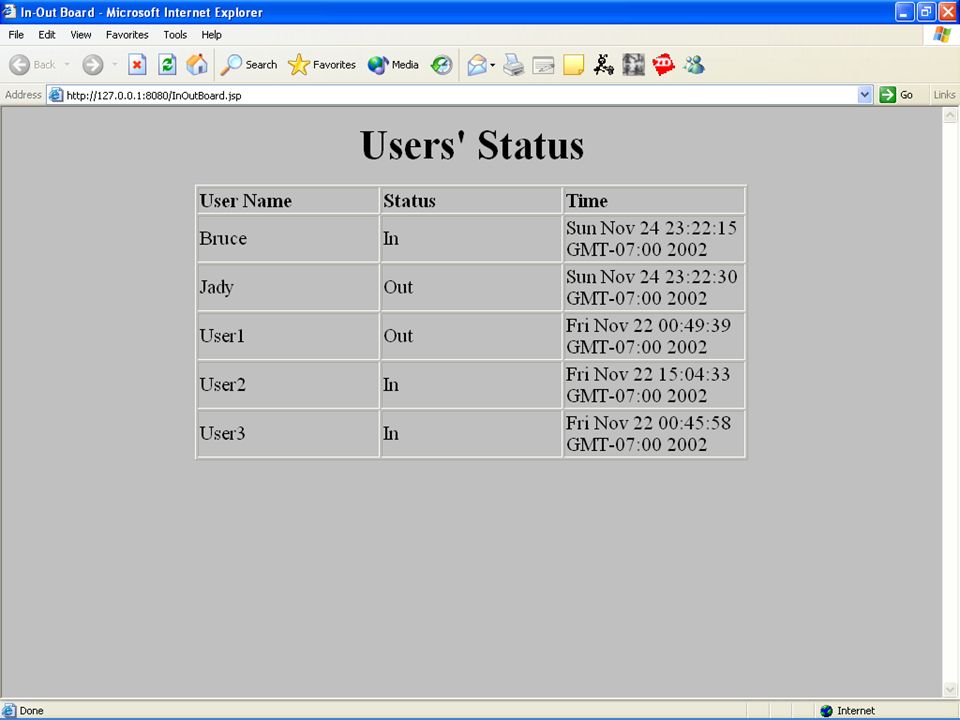The width and height of the screenshot is (960, 720).
Task: Open the Favorites pane from the toolbar
Action: (x=322, y=64)
